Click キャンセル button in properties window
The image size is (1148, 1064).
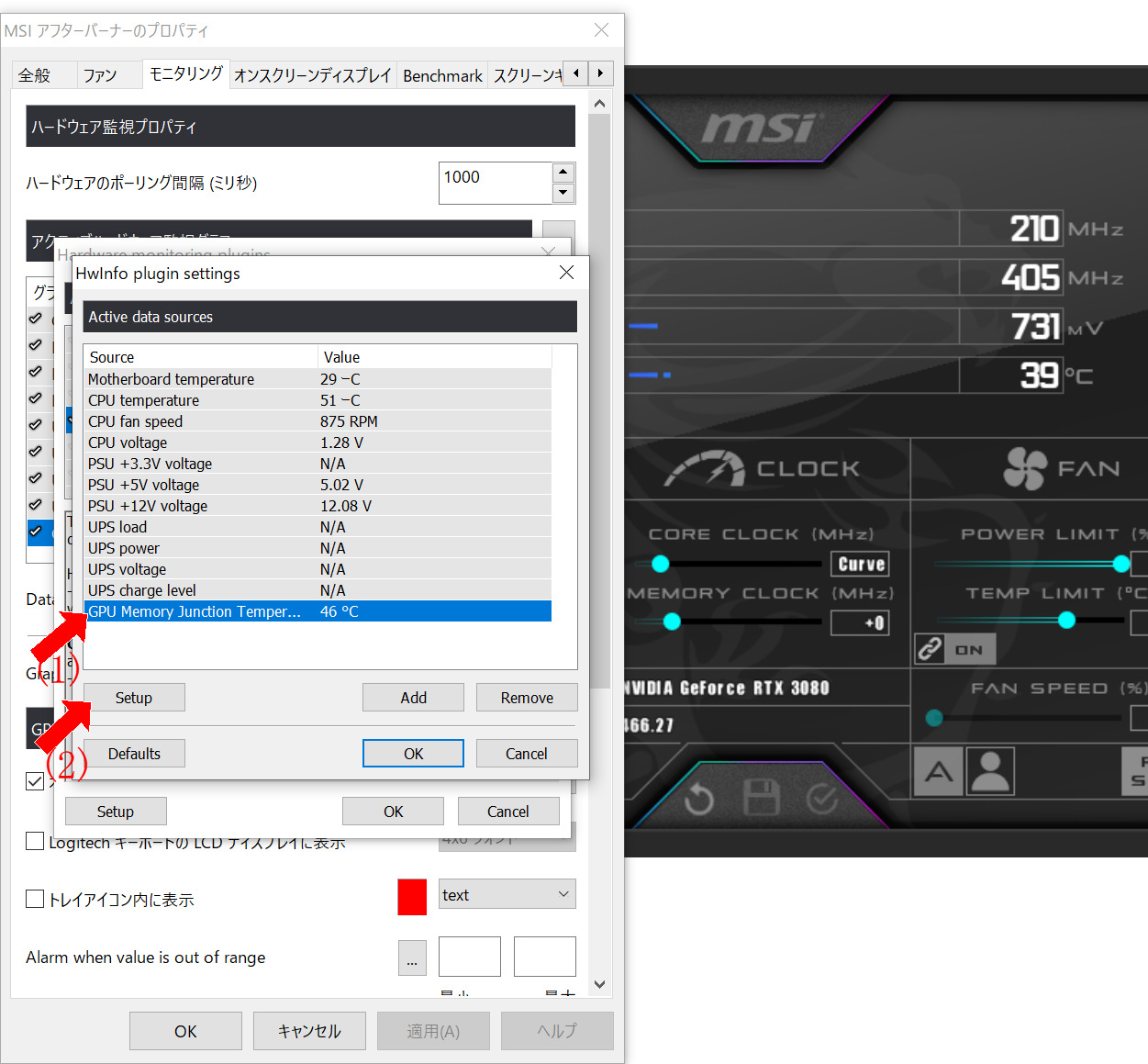309,1031
